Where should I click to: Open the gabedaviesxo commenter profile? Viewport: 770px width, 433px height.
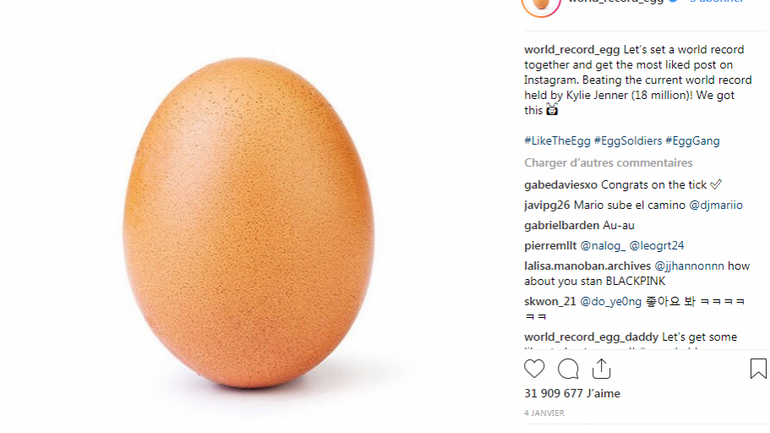point(560,185)
